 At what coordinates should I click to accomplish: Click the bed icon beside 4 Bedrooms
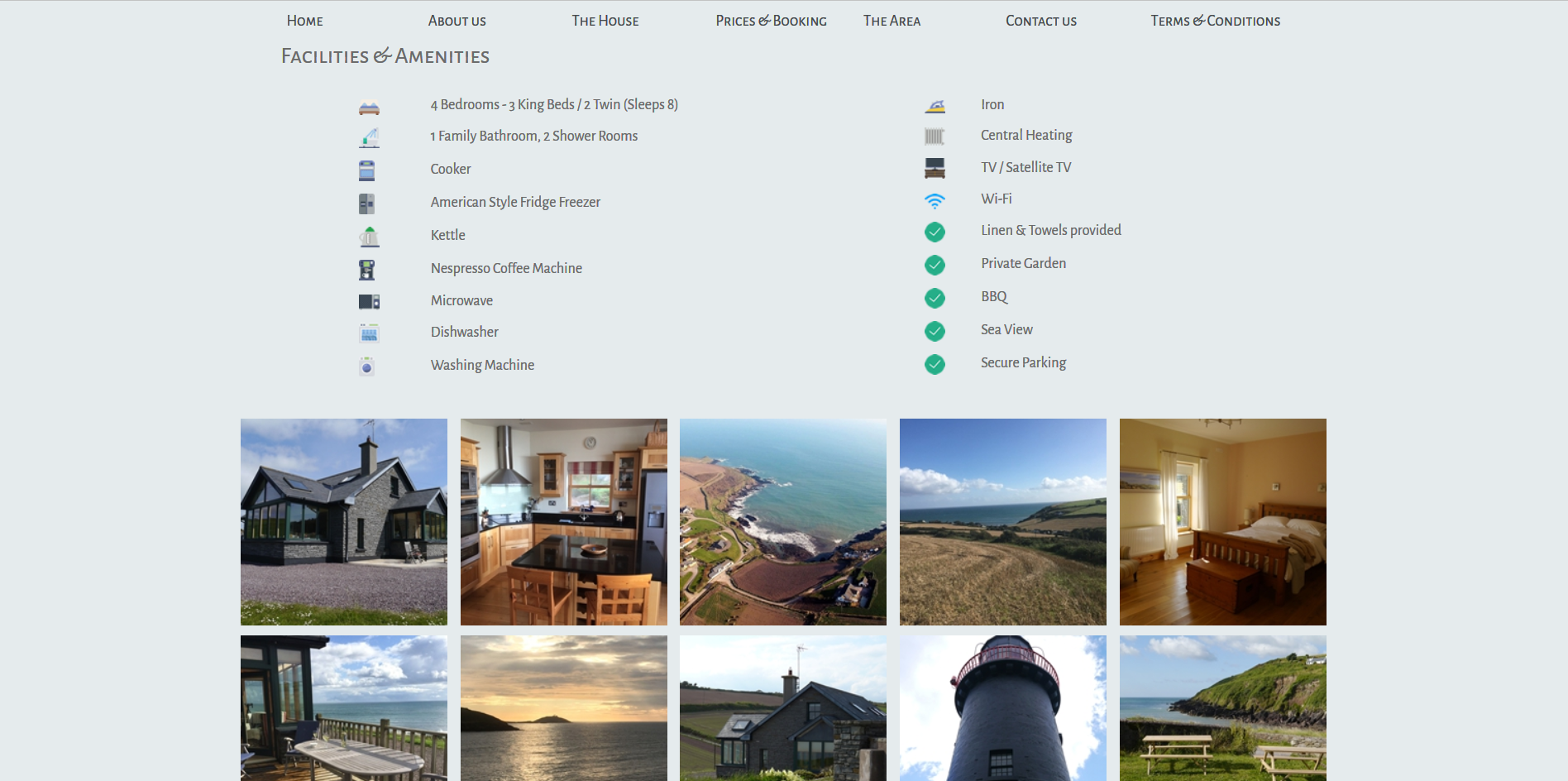[369, 108]
